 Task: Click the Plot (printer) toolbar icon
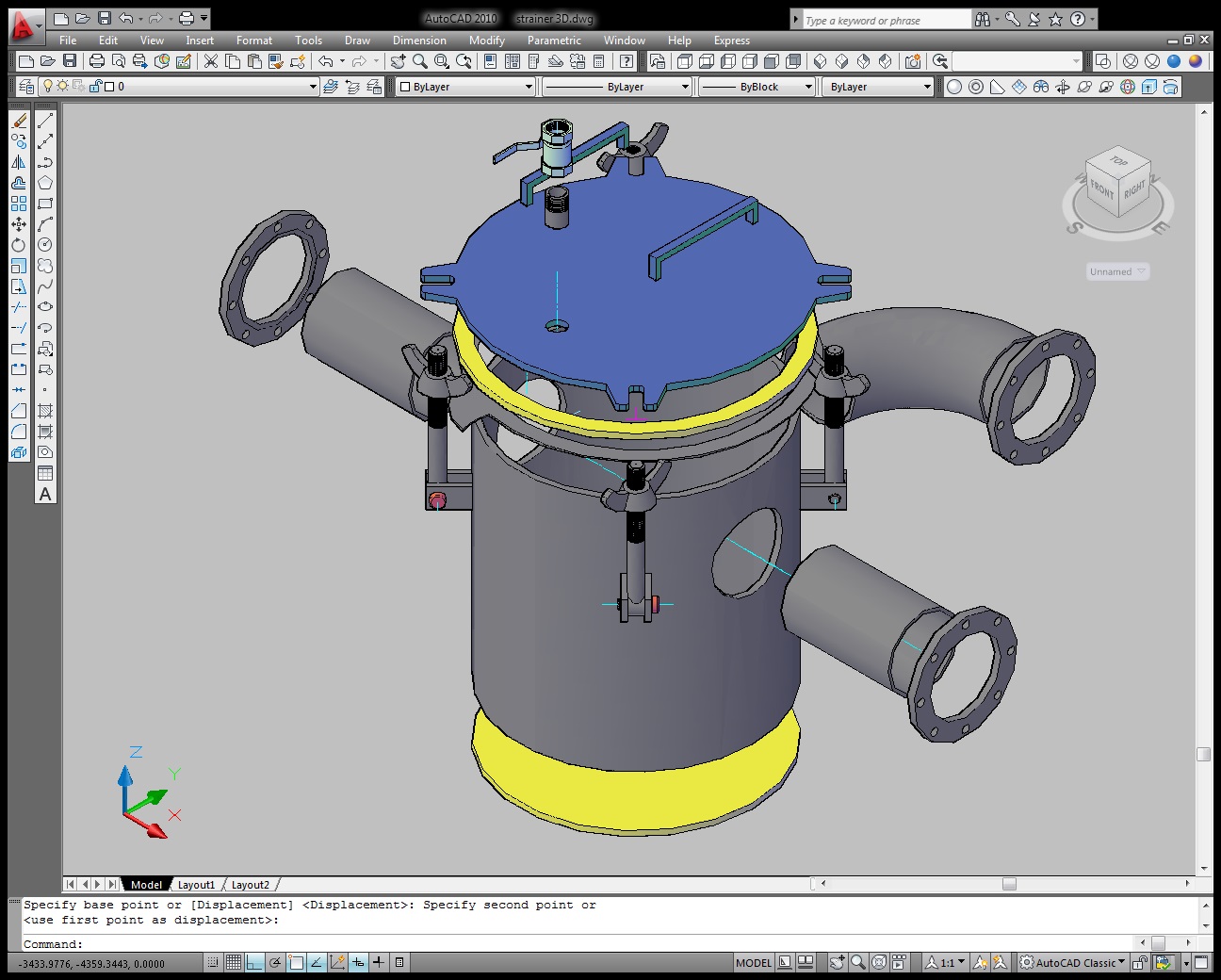pyautogui.click(x=96, y=61)
